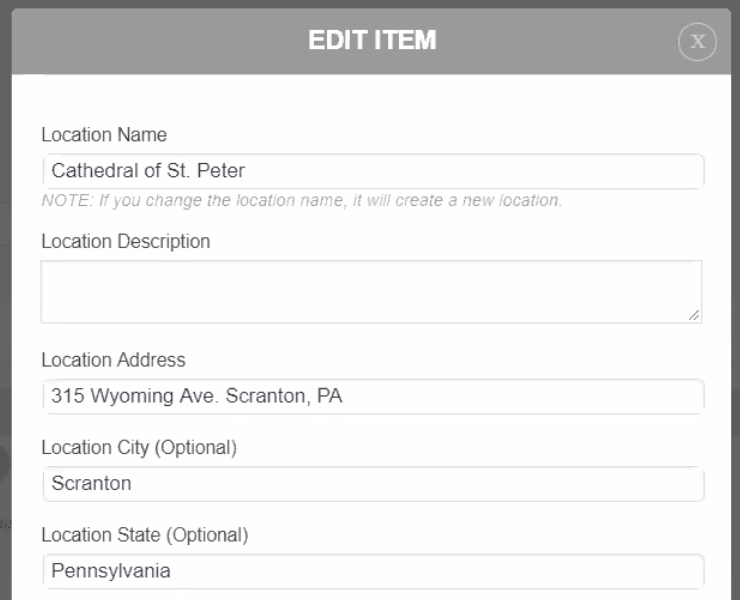The height and width of the screenshot is (600, 740).
Task: Click the "Location Name" label
Action: tap(104, 135)
